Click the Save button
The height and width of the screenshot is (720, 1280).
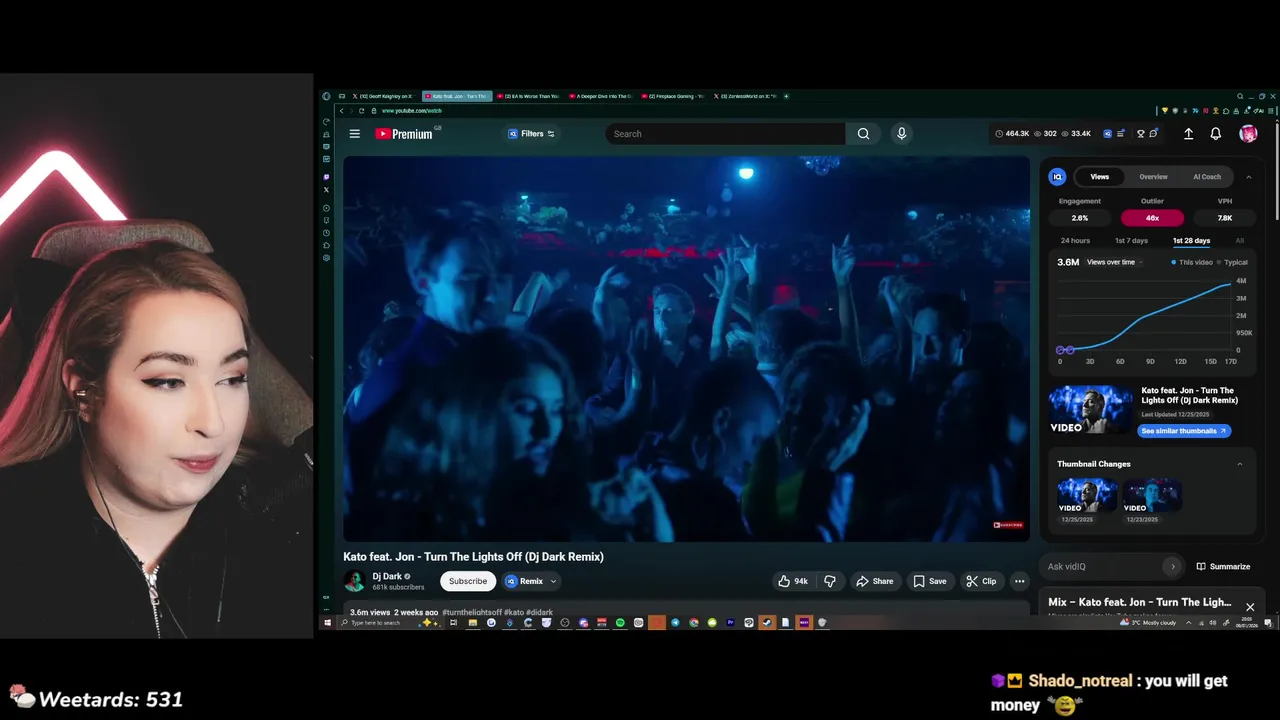tap(929, 581)
